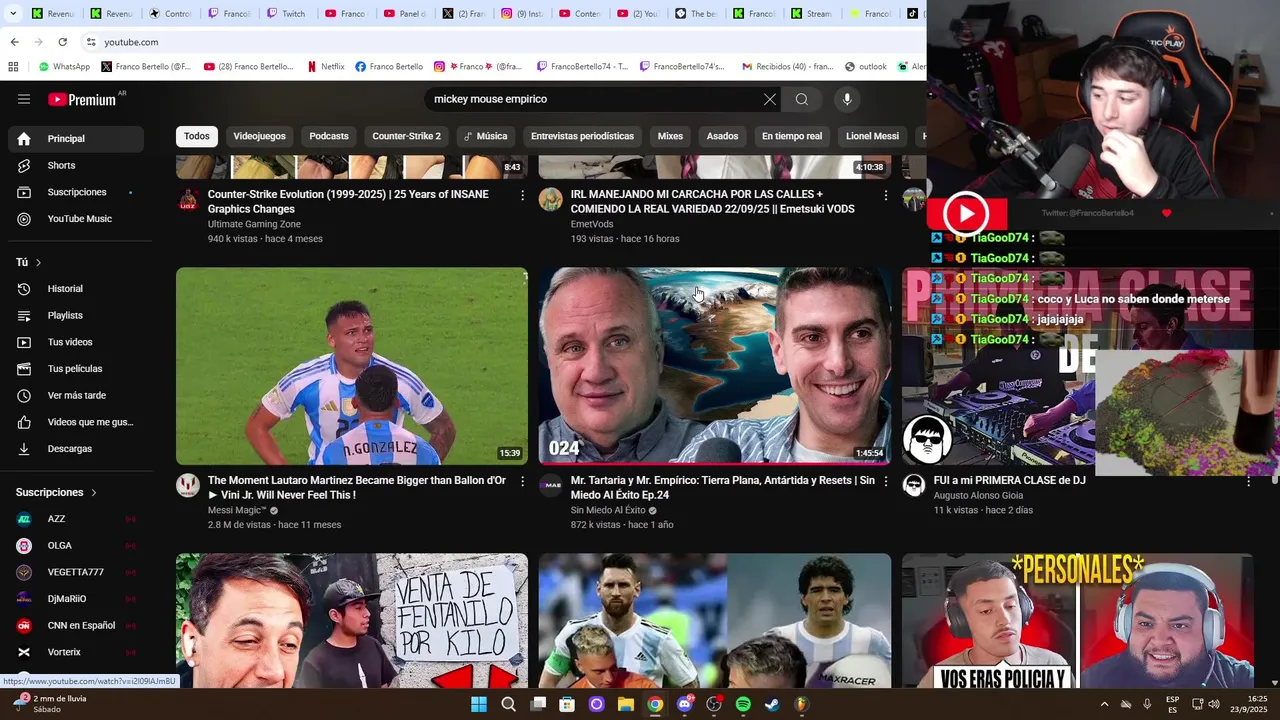Select the 'En tiempo real' filter chip
Screen dimensions: 1280x720
(792, 136)
